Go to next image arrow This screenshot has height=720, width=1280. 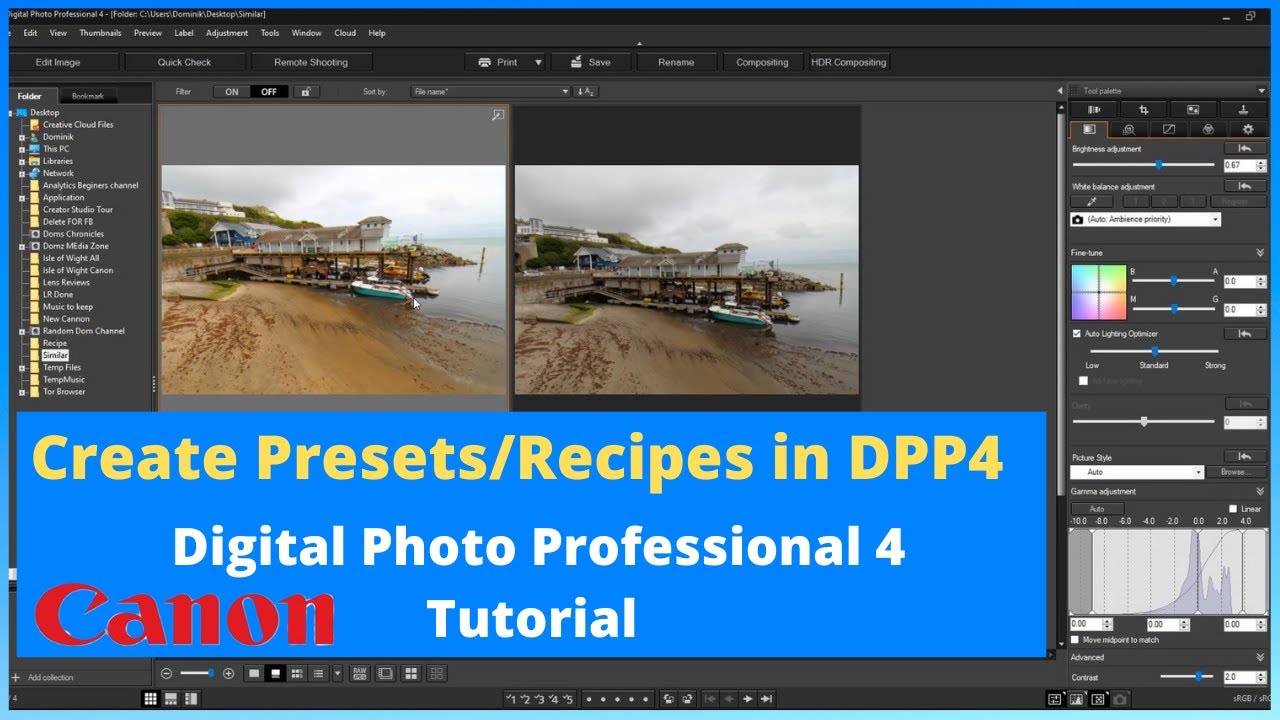pyautogui.click(x=747, y=699)
